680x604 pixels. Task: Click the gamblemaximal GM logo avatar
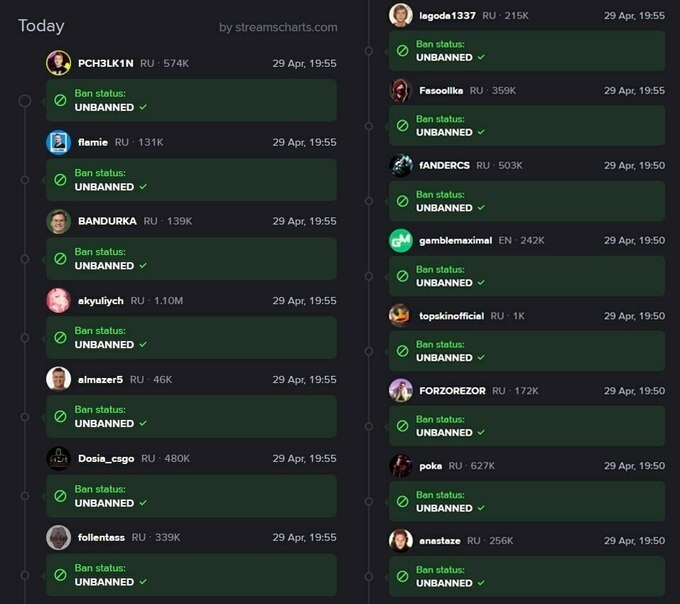(400, 240)
